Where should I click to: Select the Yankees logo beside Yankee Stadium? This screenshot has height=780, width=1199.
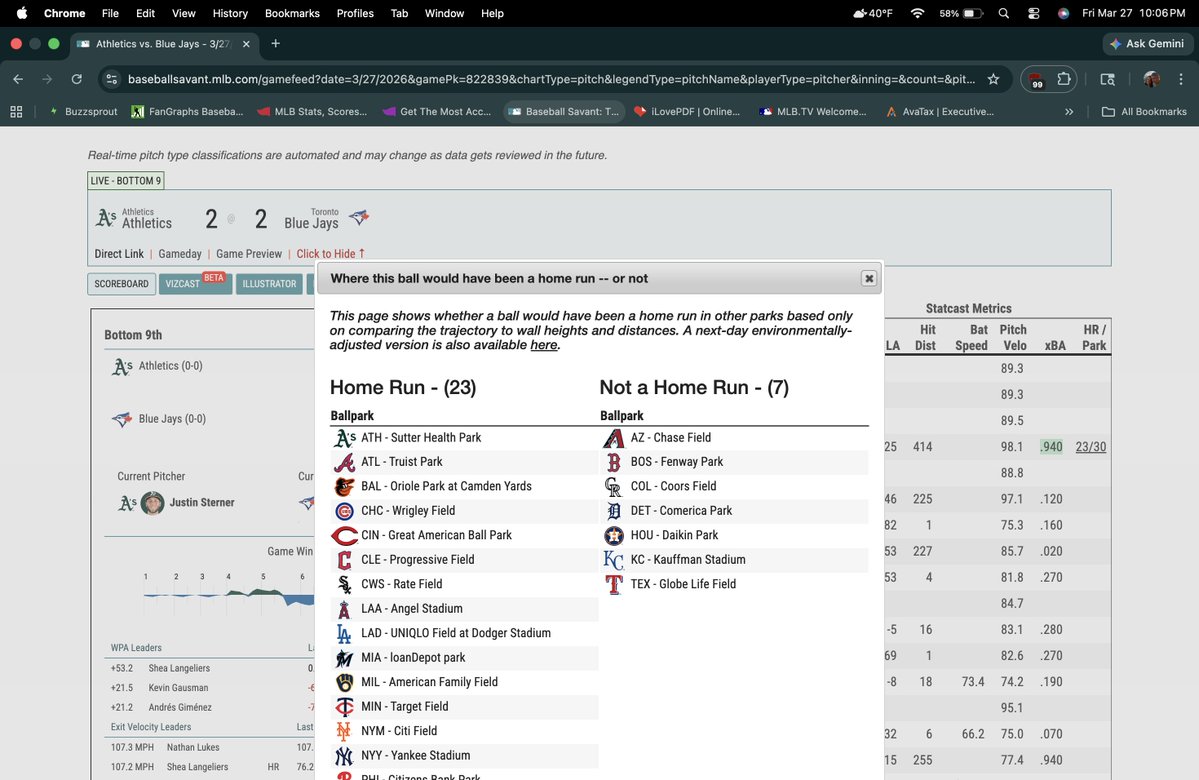pos(344,756)
